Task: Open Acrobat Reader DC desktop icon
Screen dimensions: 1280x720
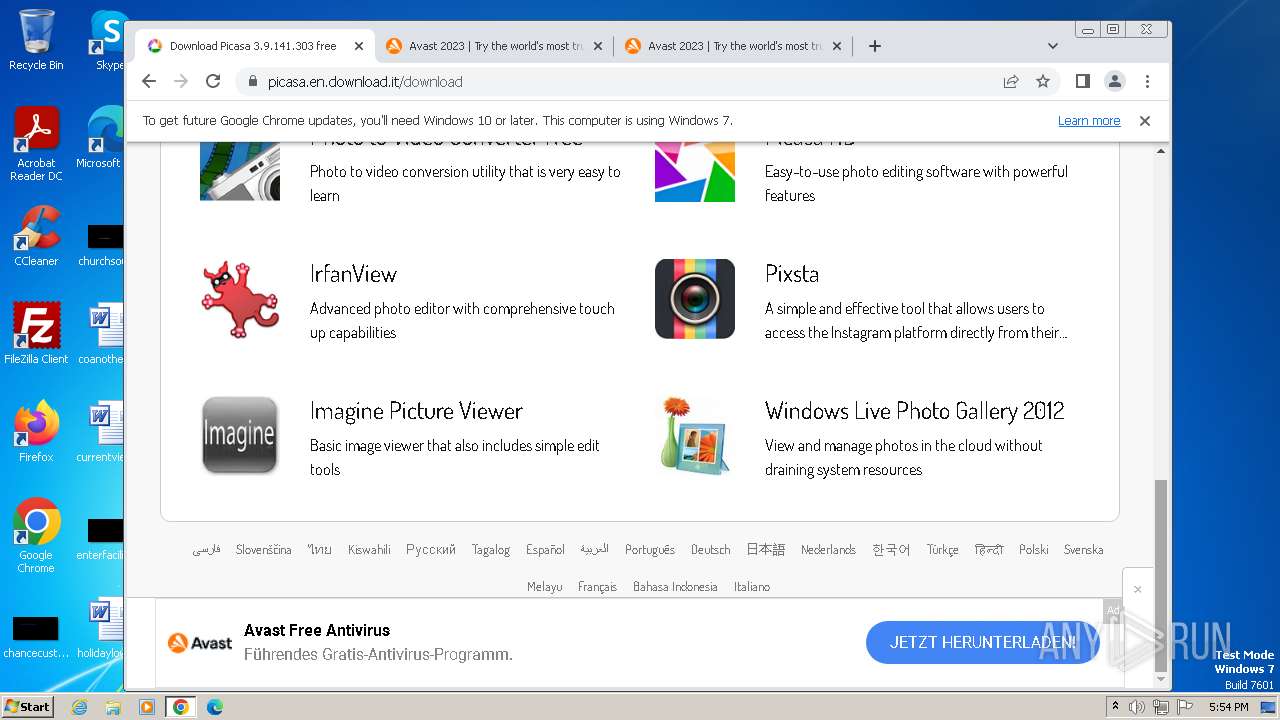Action: coord(36,144)
